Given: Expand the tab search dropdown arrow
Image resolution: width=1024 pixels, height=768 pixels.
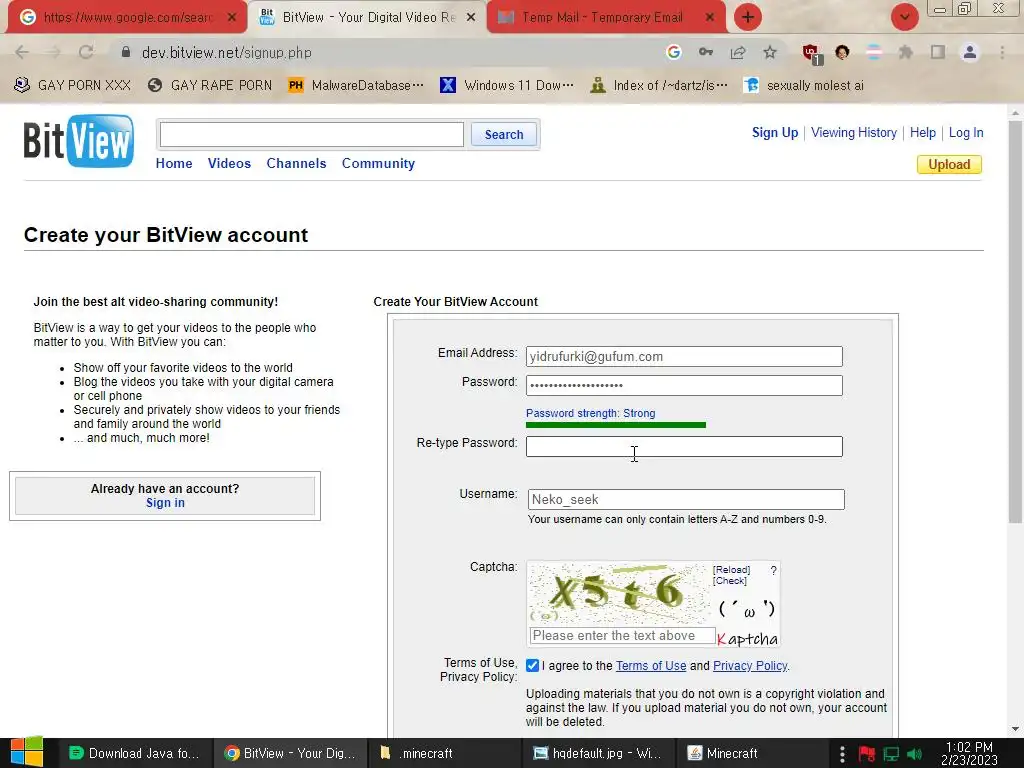Looking at the screenshot, I should click(x=904, y=17).
